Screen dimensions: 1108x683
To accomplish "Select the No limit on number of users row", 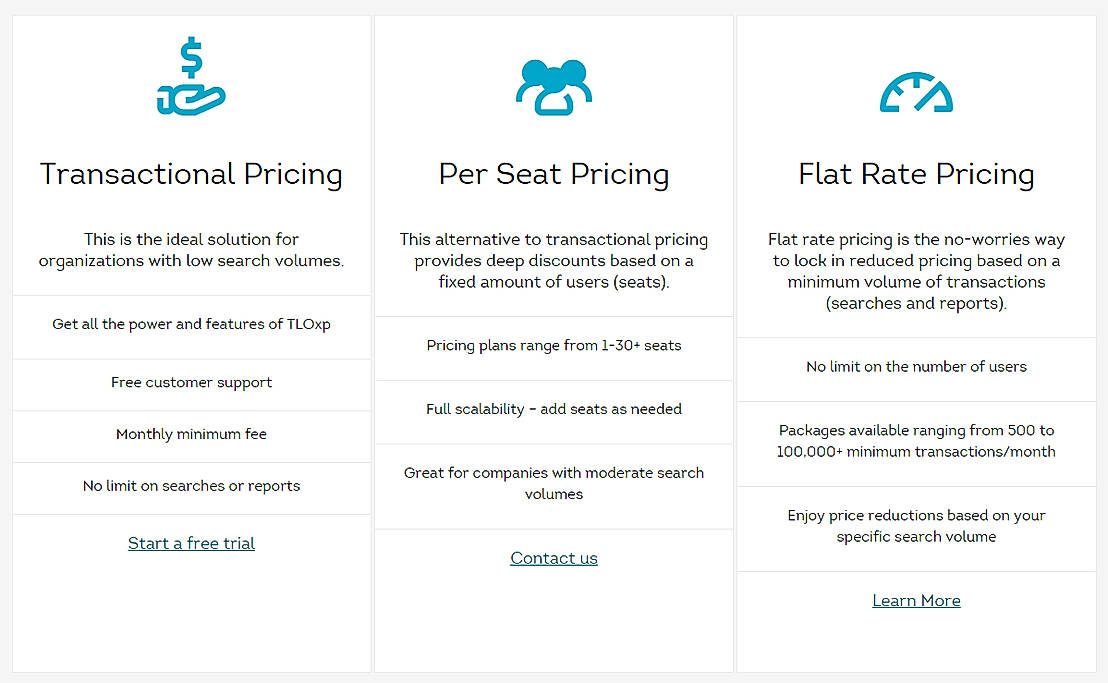I will tap(916, 366).
